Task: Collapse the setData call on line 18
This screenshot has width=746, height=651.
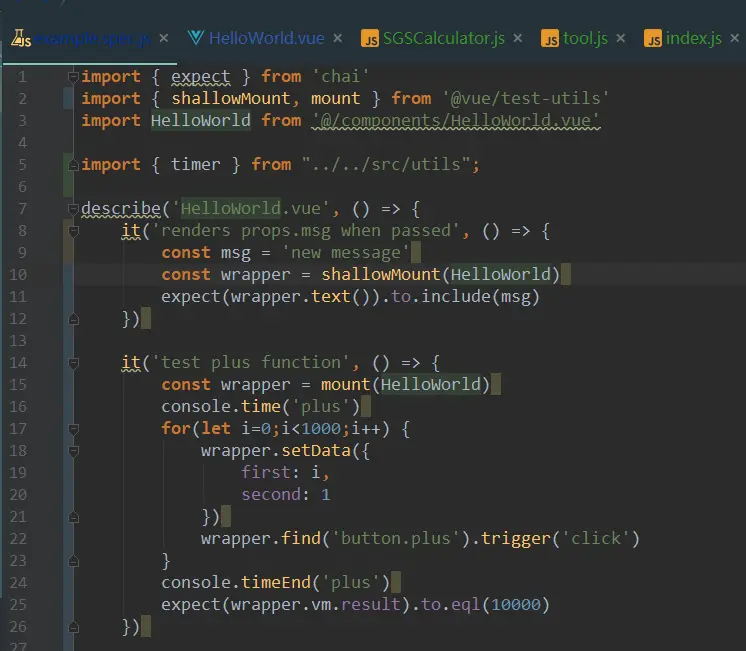Action: click(x=73, y=451)
